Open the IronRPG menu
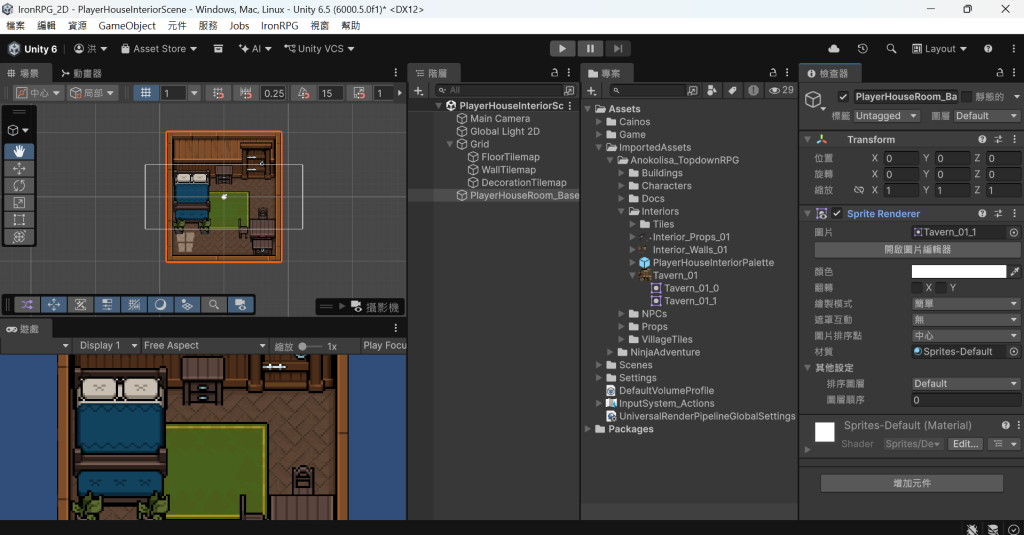Viewport: 1024px width, 535px height. point(280,25)
